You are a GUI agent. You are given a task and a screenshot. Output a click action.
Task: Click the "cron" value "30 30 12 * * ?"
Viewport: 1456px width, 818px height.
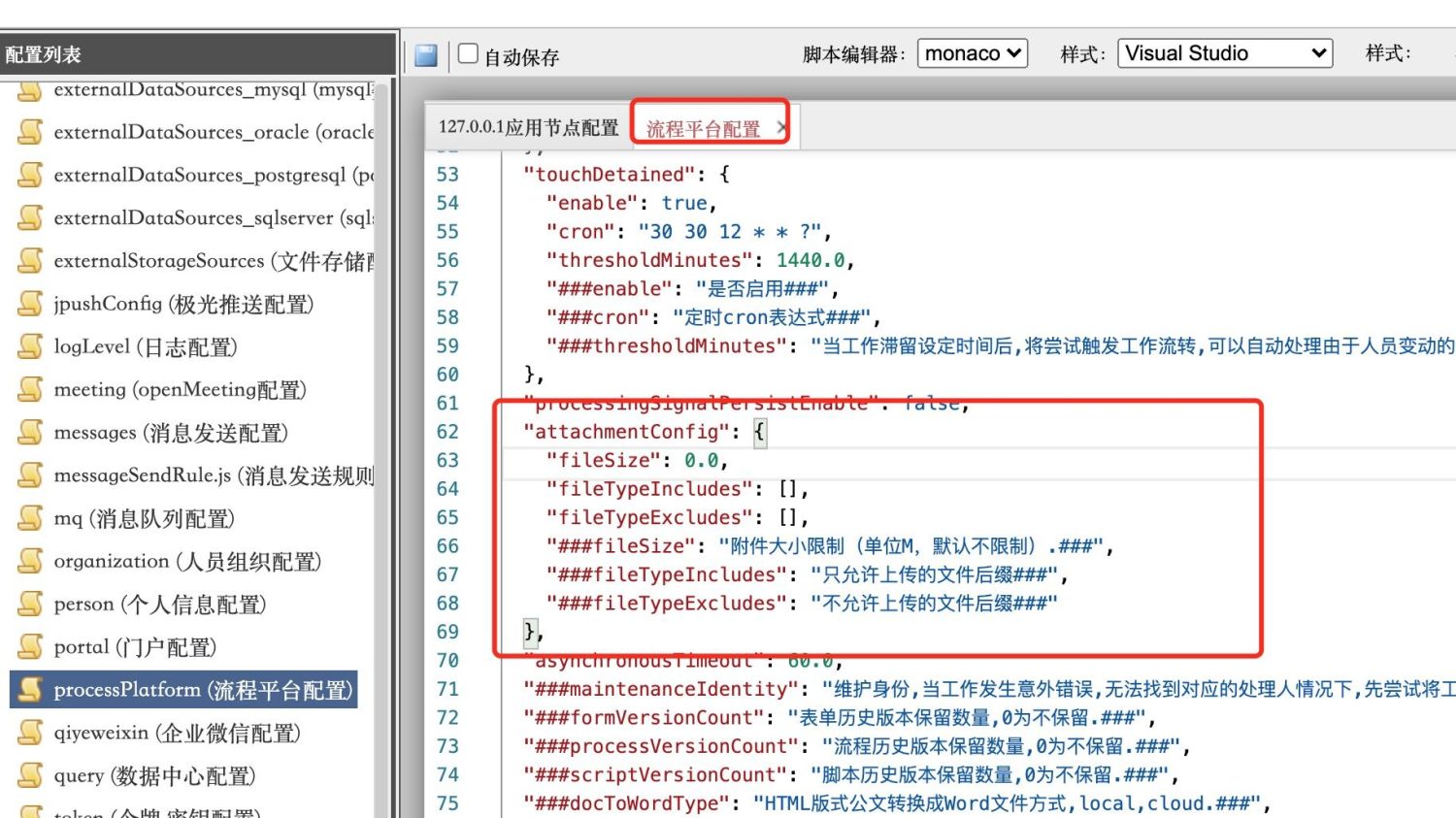[729, 232]
